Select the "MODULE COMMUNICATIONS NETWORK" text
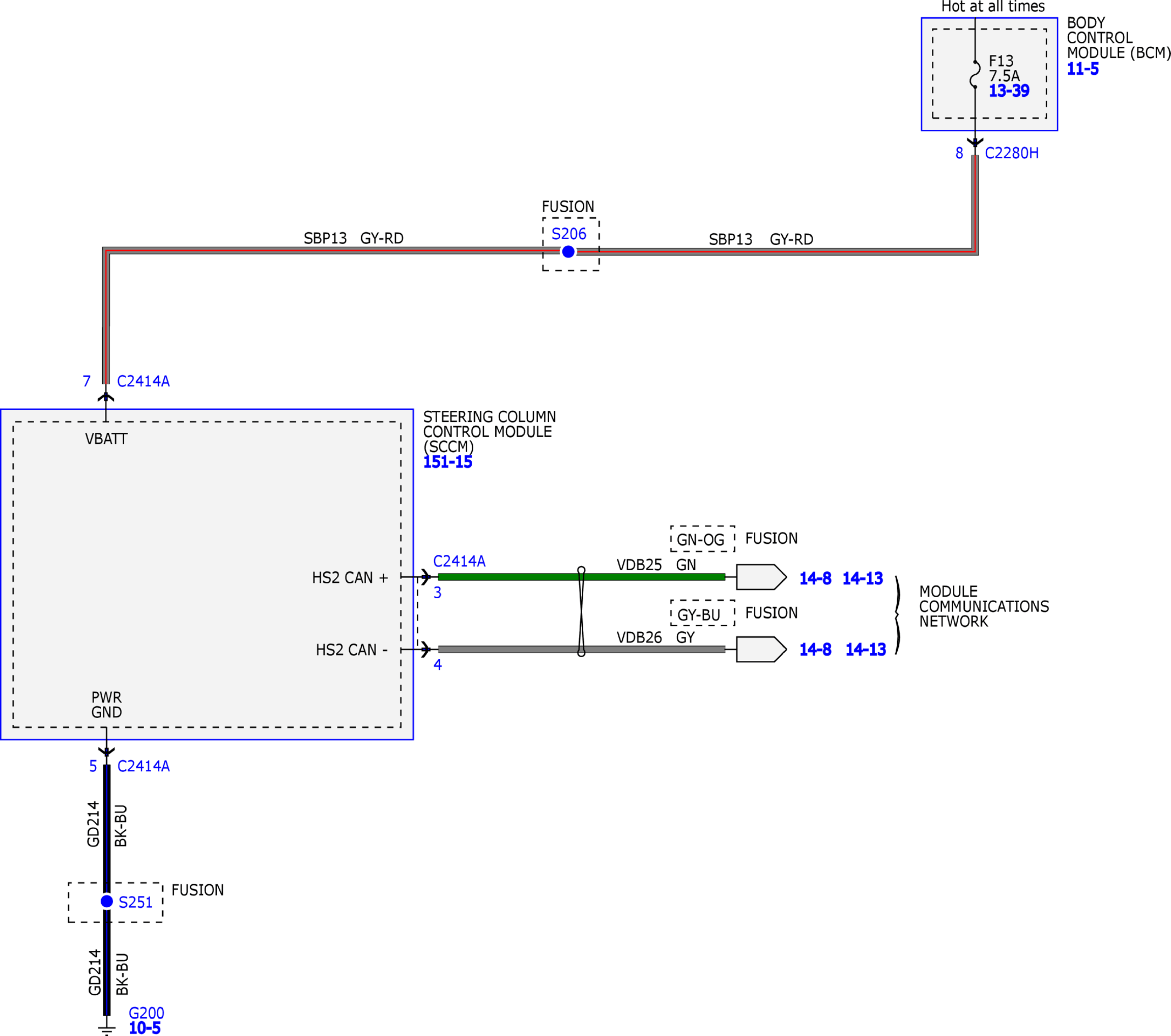Image resolution: width=1171 pixels, height=1036 pixels. (x=984, y=606)
